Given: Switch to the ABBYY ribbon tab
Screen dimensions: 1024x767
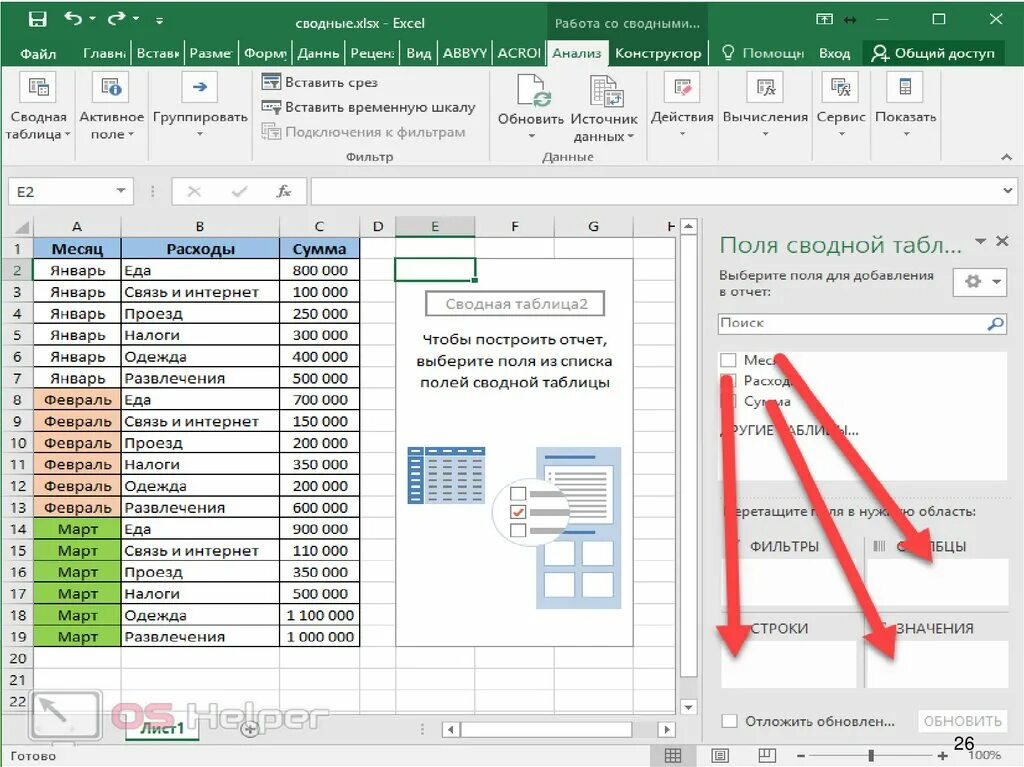Looking at the screenshot, I should click(464, 54).
